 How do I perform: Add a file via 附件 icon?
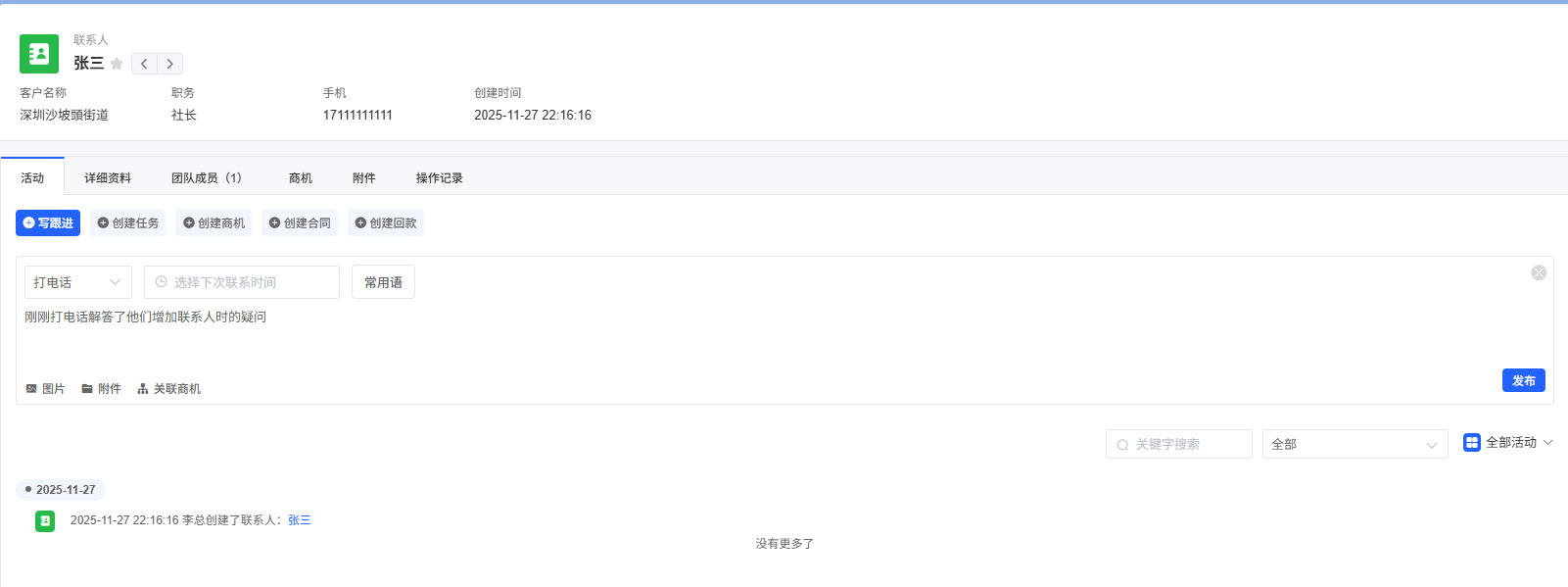(x=102, y=389)
